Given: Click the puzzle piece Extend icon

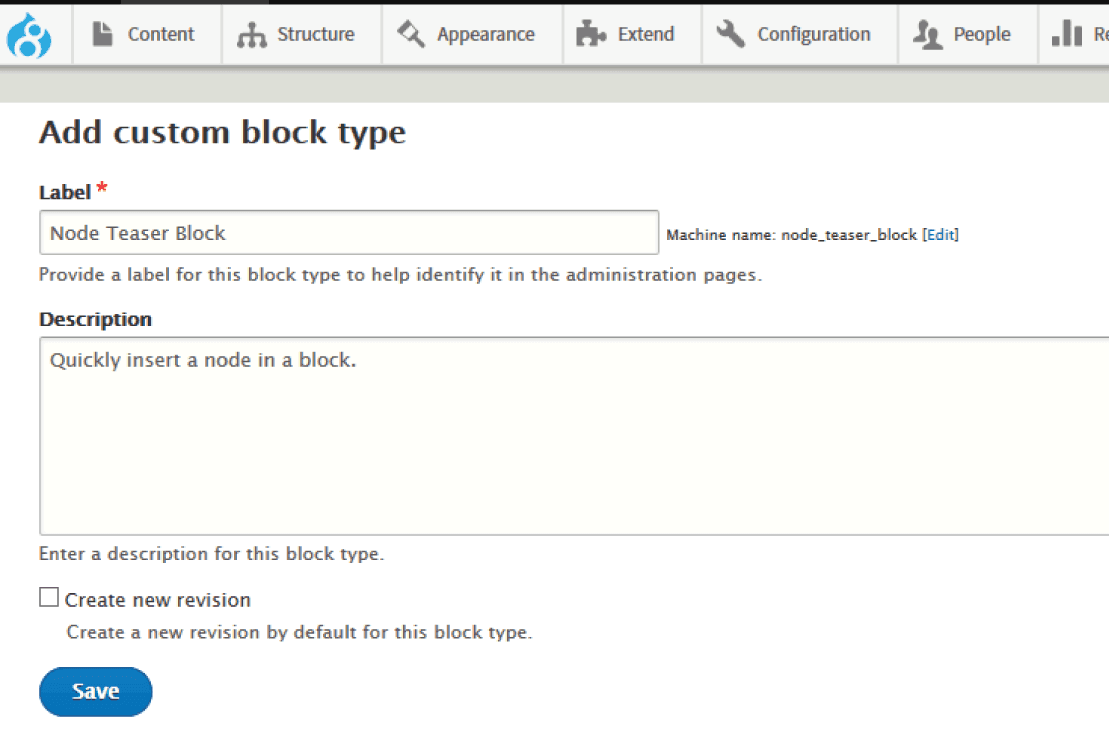Looking at the screenshot, I should tap(592, 35).
